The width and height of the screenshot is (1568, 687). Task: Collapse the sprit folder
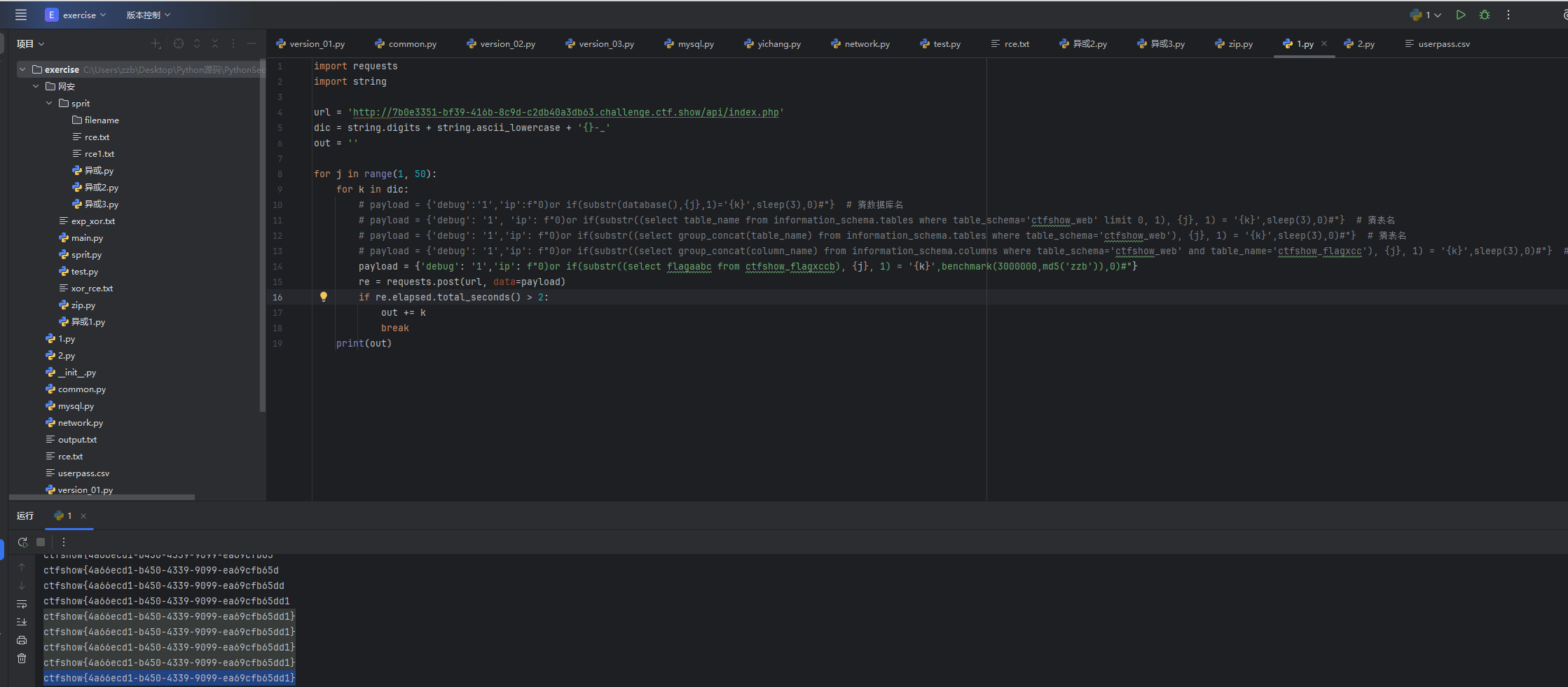tap(49, 103)
